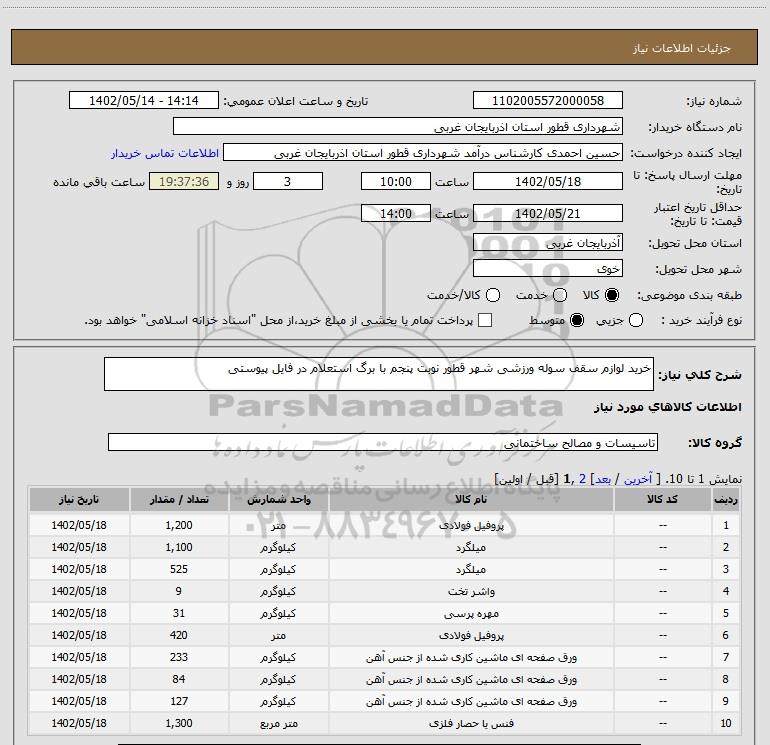The height and width of the screenshot is (745, 770).
Task: Select the کالا/خدمت radio button
Action: (x=493, y=295)
